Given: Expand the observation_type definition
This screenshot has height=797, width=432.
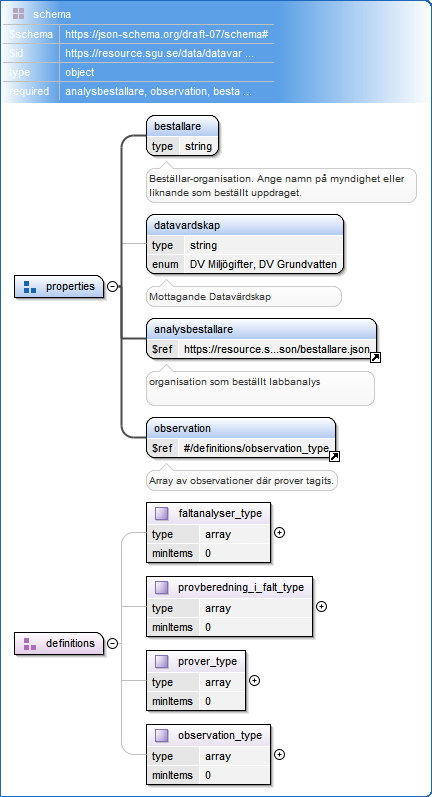Looking at the screenshot, I should pos(279,754).
